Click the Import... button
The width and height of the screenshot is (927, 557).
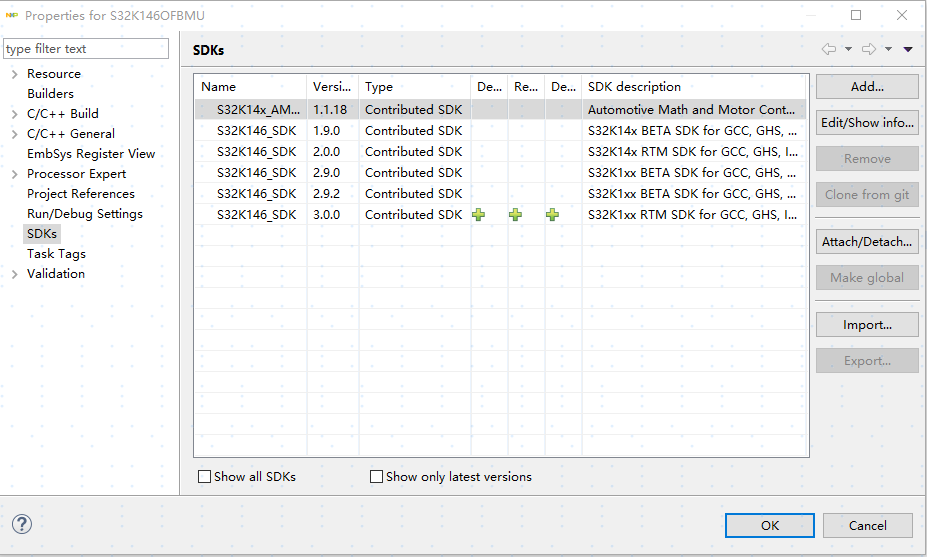coord(867,325)
